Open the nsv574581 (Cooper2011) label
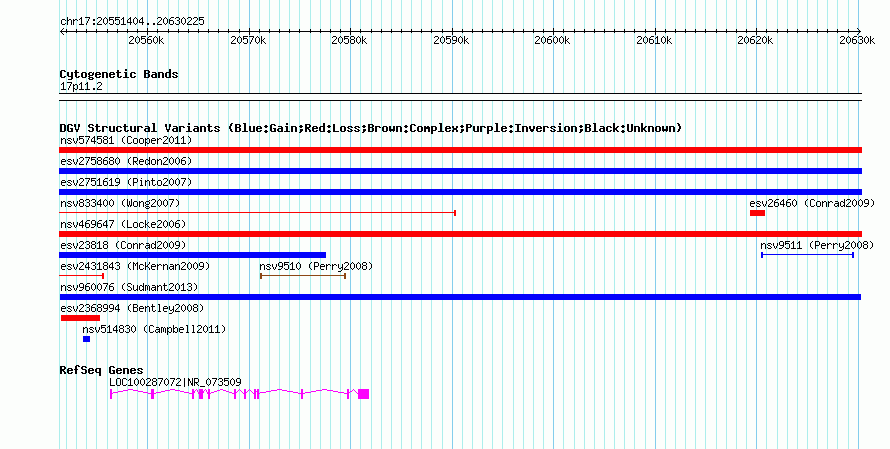Screen dimensions: 890x449 coord(126,140)
